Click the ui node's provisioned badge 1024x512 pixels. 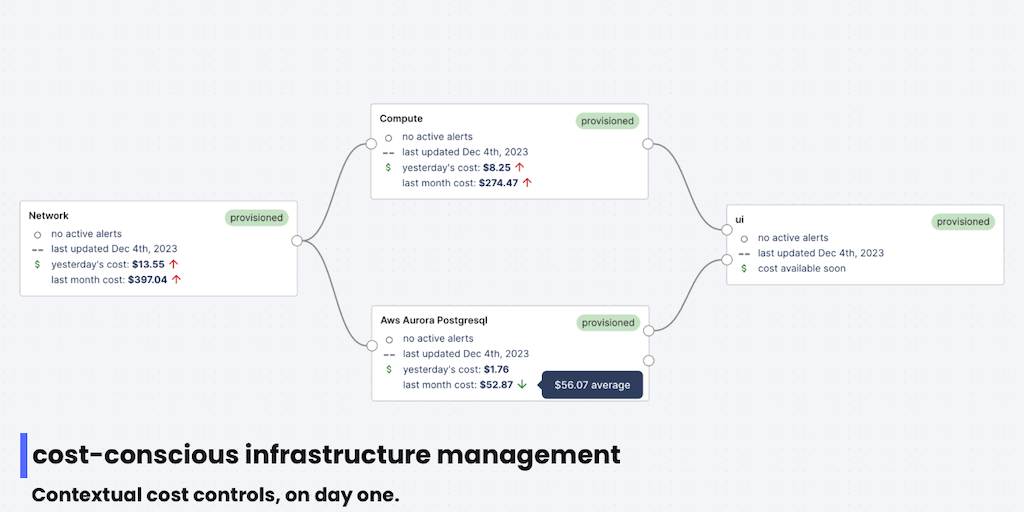point(963,222)
